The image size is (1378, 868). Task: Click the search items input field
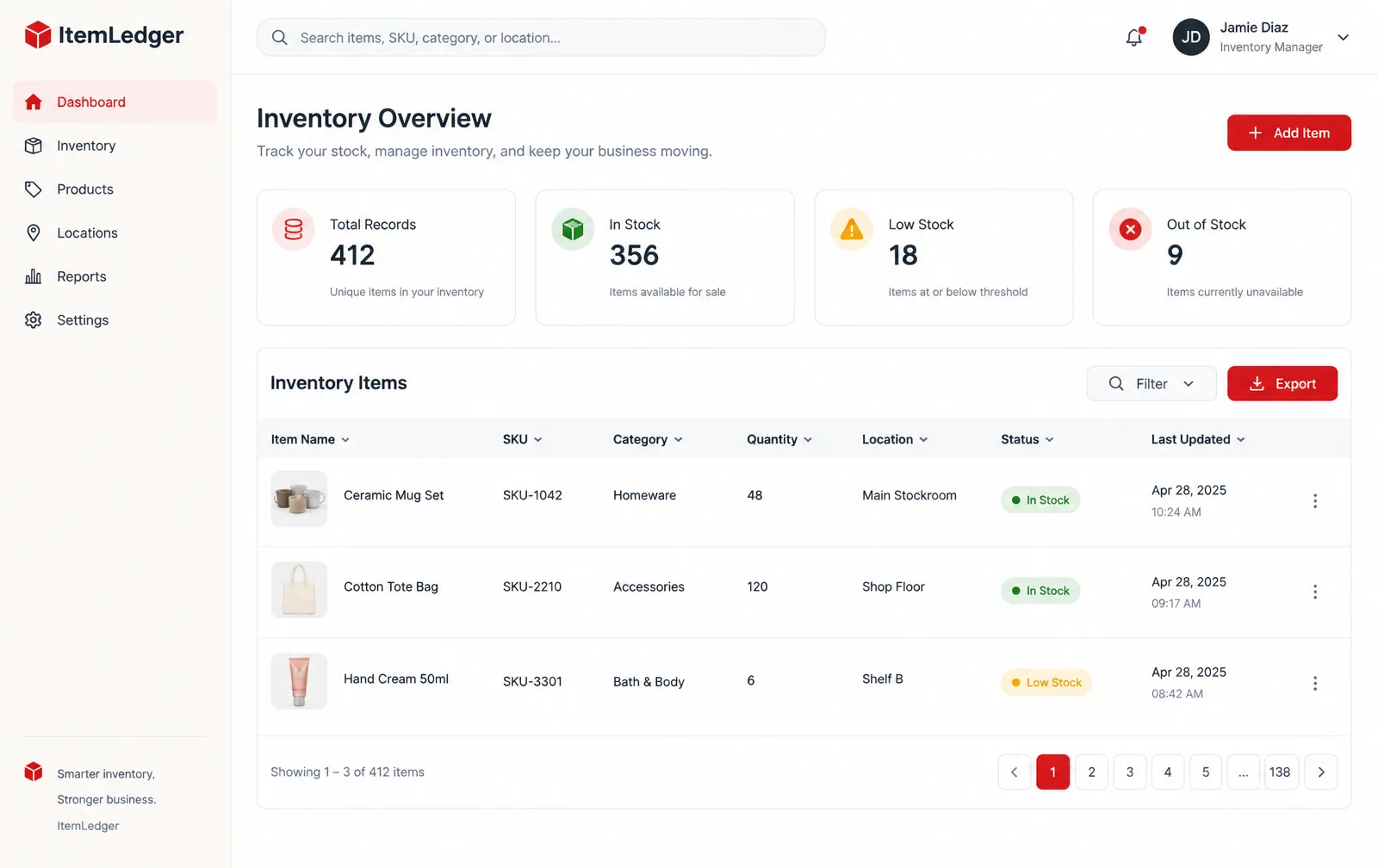(541, 38)
